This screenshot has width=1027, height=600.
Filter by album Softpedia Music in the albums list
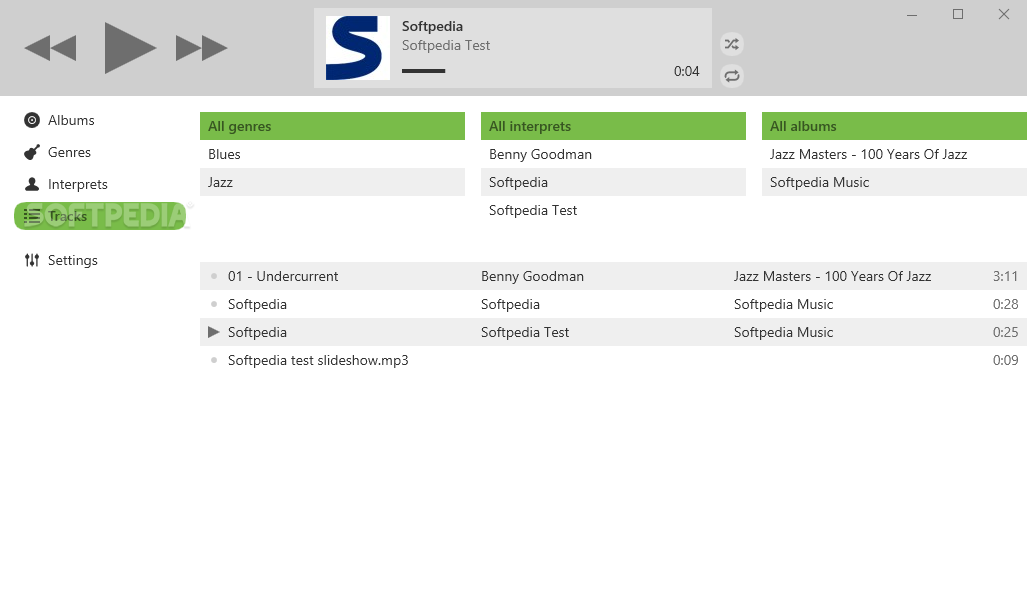click(x=894, y=182)
